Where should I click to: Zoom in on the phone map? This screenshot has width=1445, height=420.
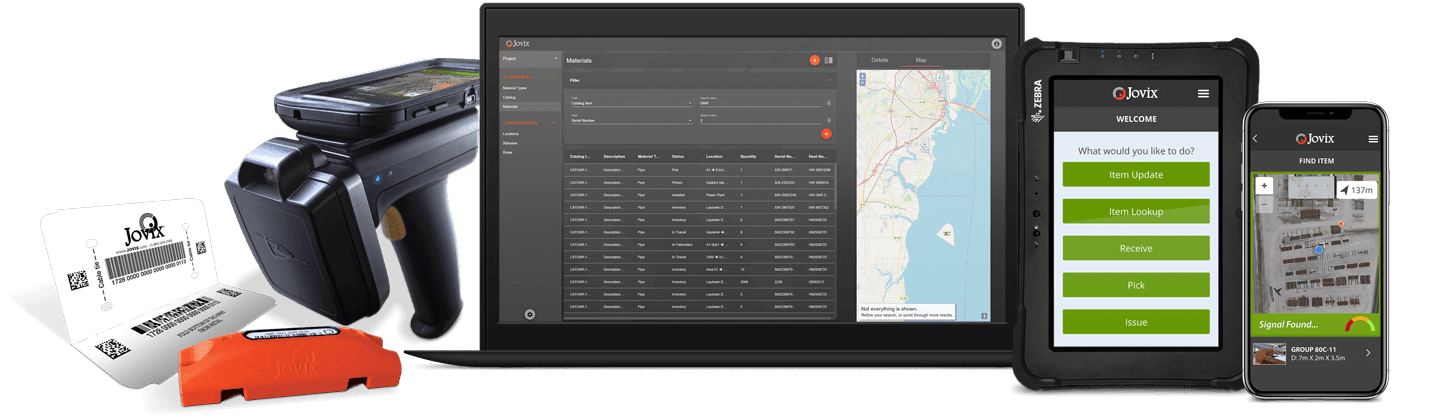click(x=1264, y=185)
